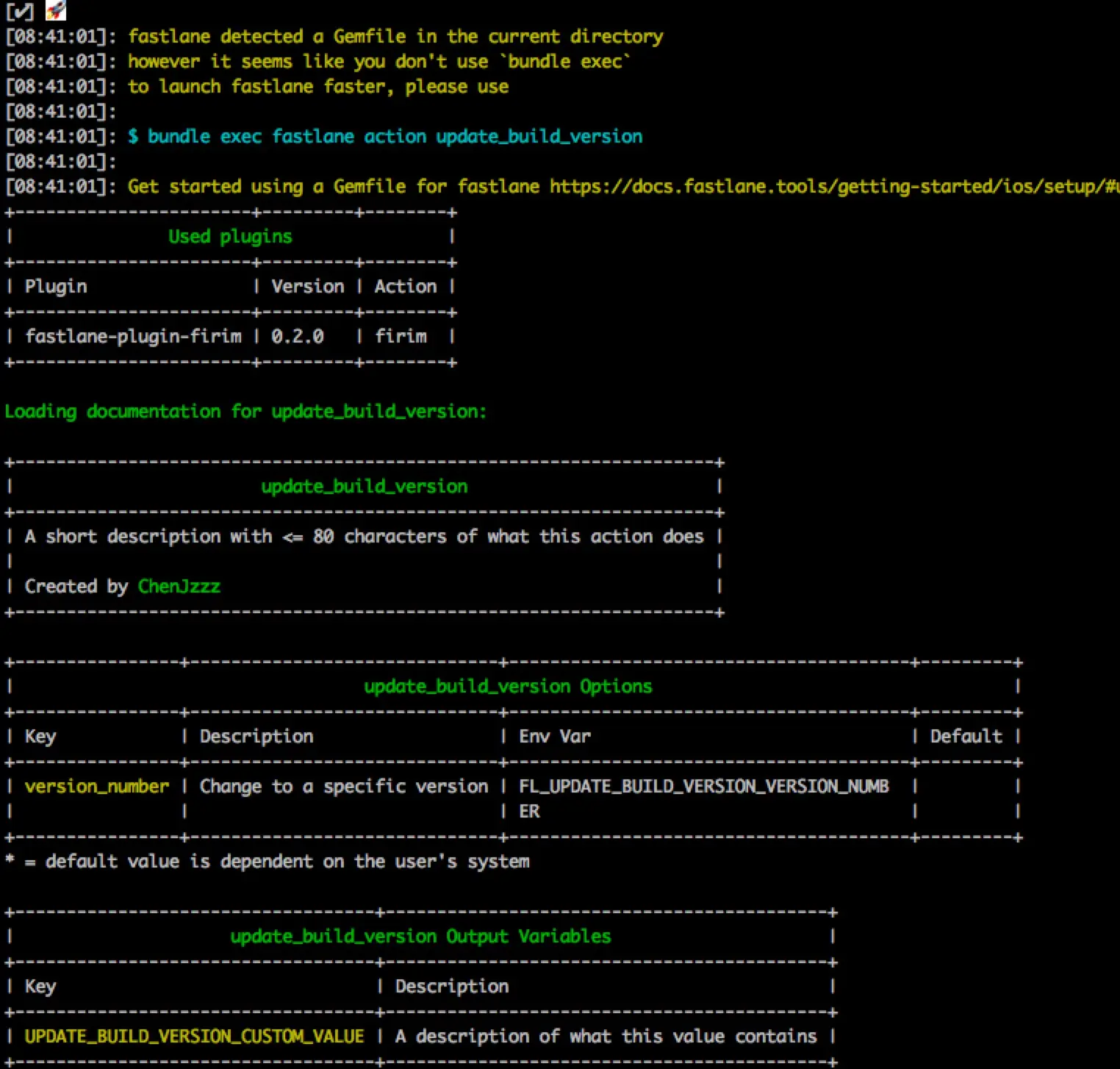Image resolution: width=1120 pixels, height=1069 pixels.
Task: Click 'however it seems like you don't use' line
Action: (379, 62)
